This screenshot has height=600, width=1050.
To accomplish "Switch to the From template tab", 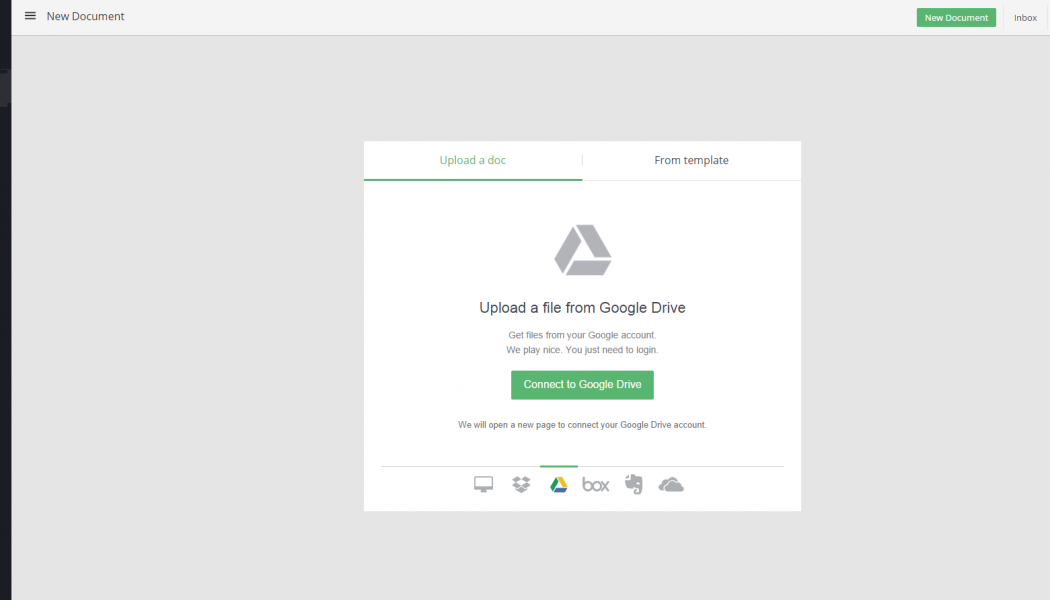I will [x=691, y=160].
